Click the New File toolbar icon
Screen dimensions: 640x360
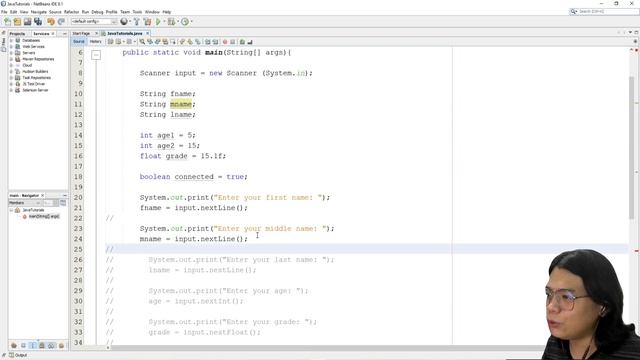pyautogui.click(x=7, y=22)
